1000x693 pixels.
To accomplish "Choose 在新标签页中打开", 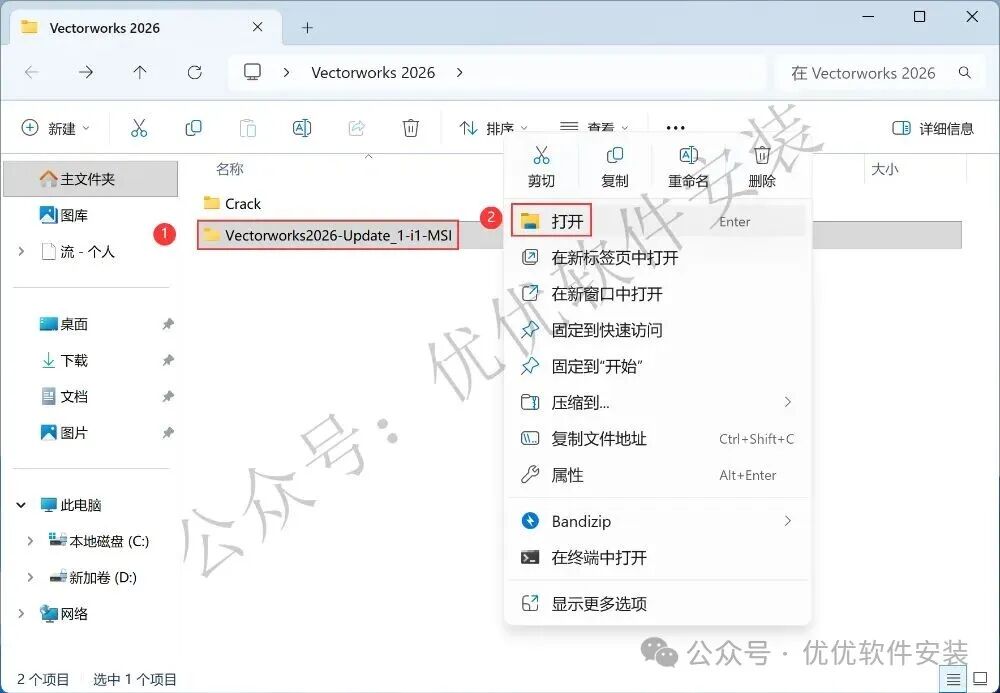I will pyautogui.click(x=658, y=258).
